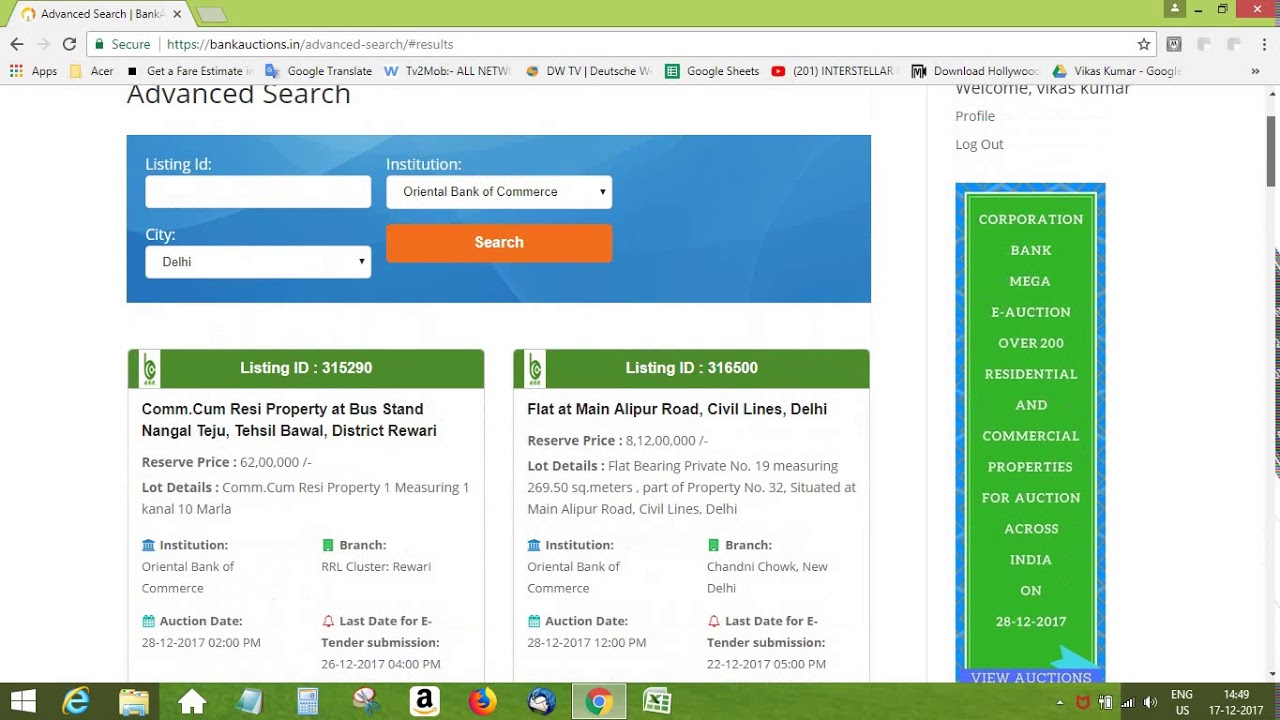
Task: Open the INTERSTELLAR YouTube bookmark
Action: pos(835,71)
